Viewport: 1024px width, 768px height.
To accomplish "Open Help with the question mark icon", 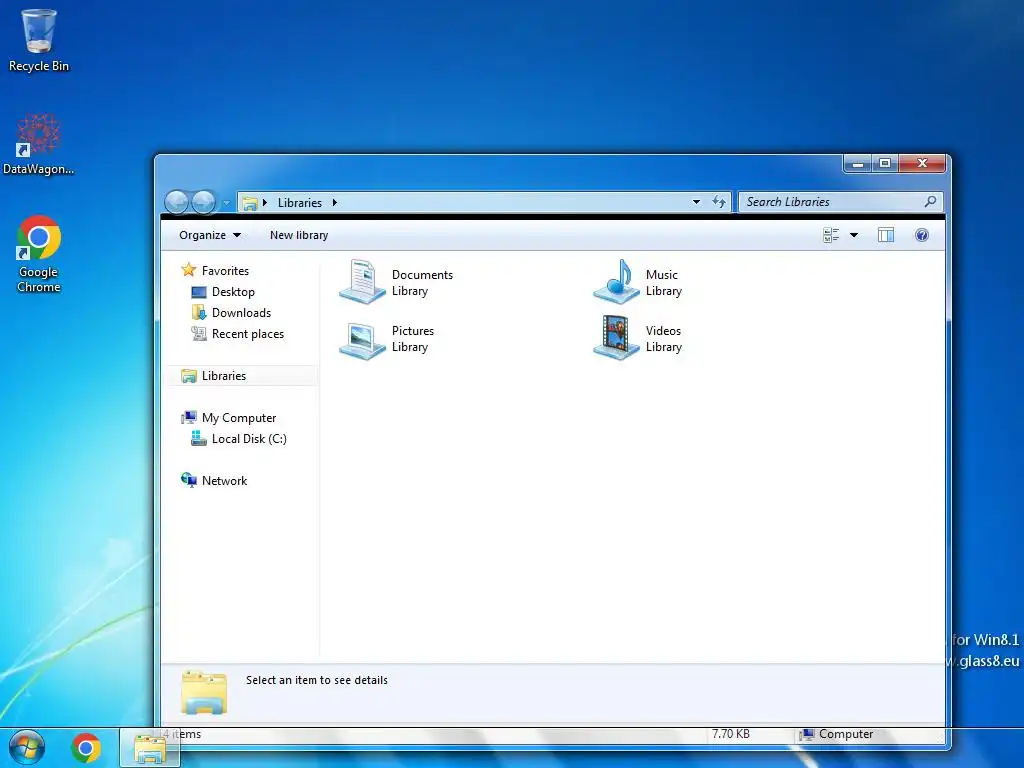I will pyautogui.click(x=921, y=235).
